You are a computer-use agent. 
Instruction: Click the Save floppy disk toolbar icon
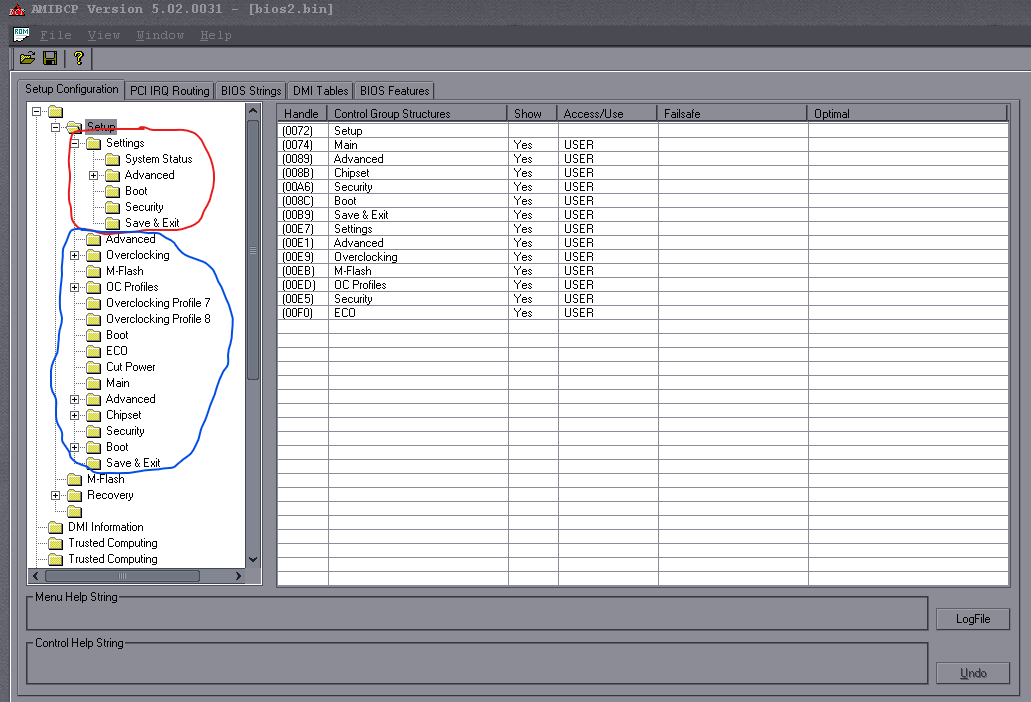[50, 58]
